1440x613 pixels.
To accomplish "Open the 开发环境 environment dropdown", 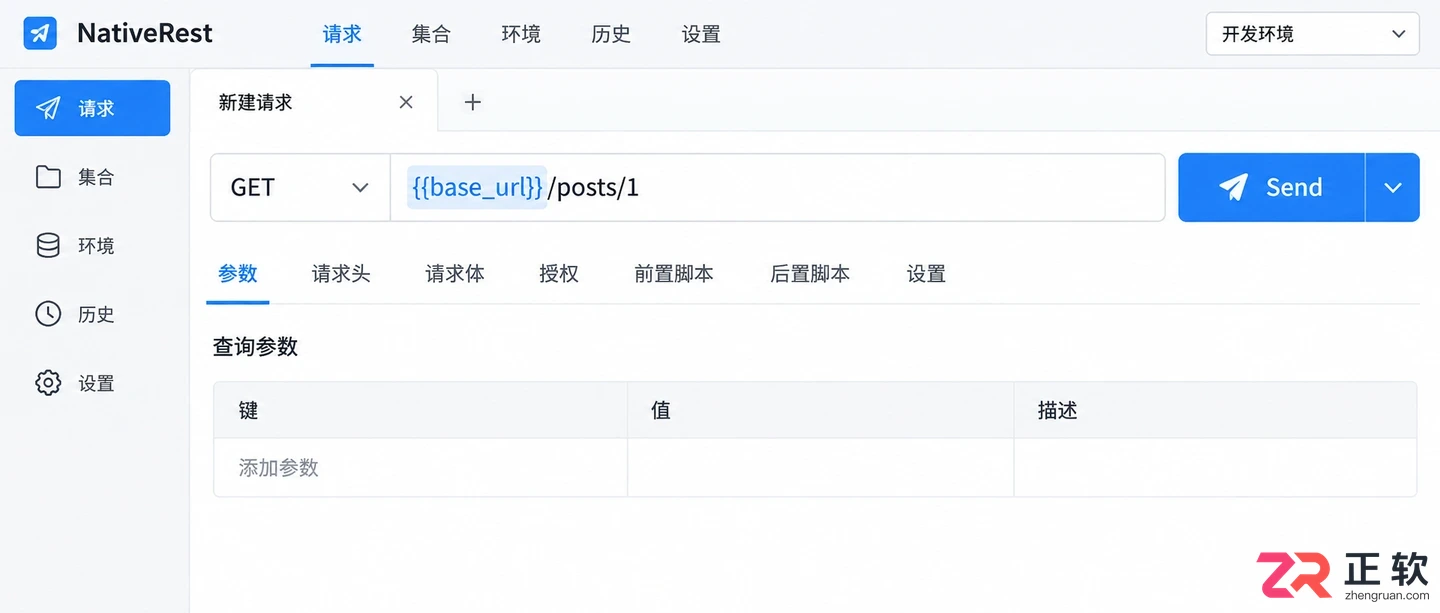I will pyautogui.click(x=1312, y=34).
